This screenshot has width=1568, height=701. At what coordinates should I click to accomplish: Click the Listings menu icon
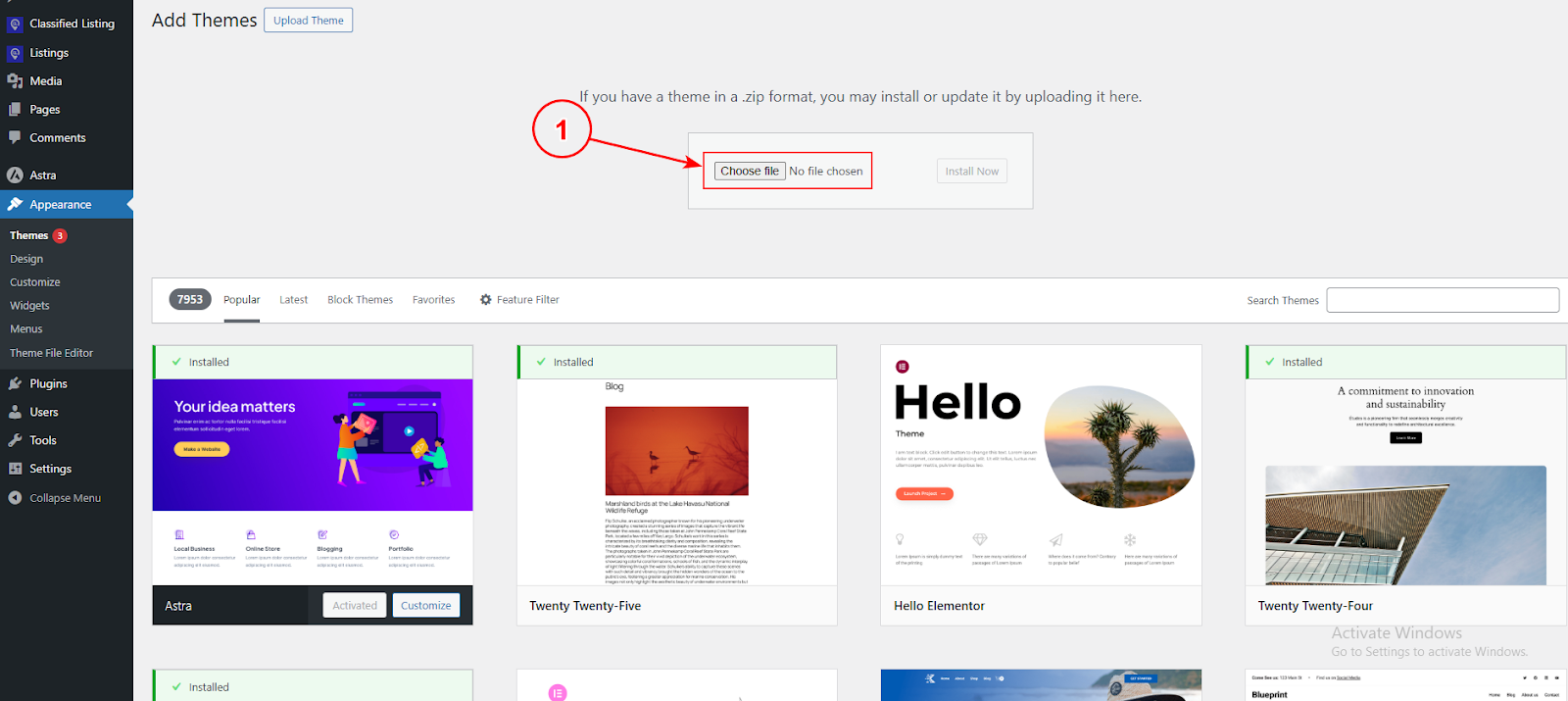click(x=15, y=53)
